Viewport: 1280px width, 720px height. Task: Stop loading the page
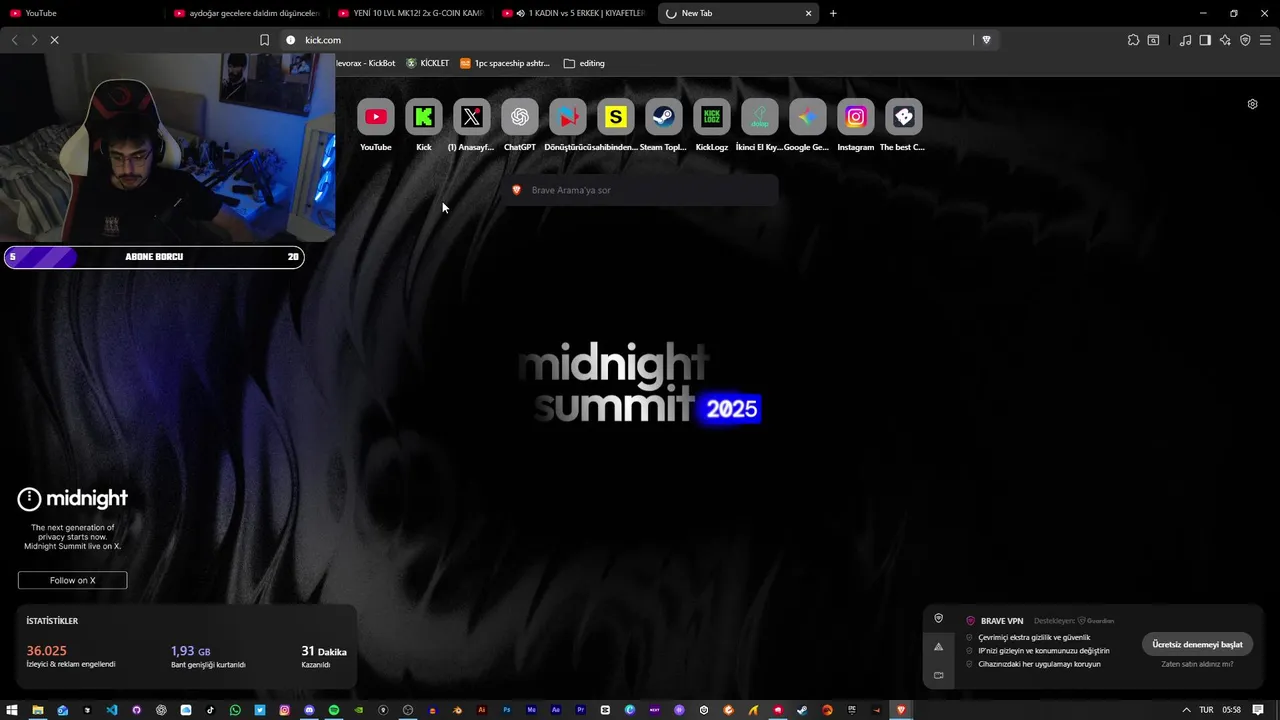click(54, 40)
